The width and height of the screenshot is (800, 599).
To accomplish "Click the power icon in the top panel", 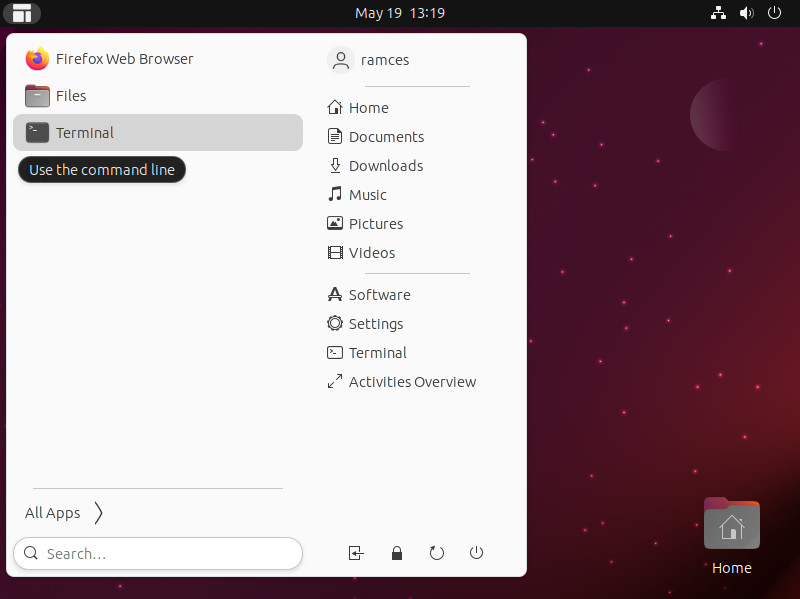I will coord(775,13).
